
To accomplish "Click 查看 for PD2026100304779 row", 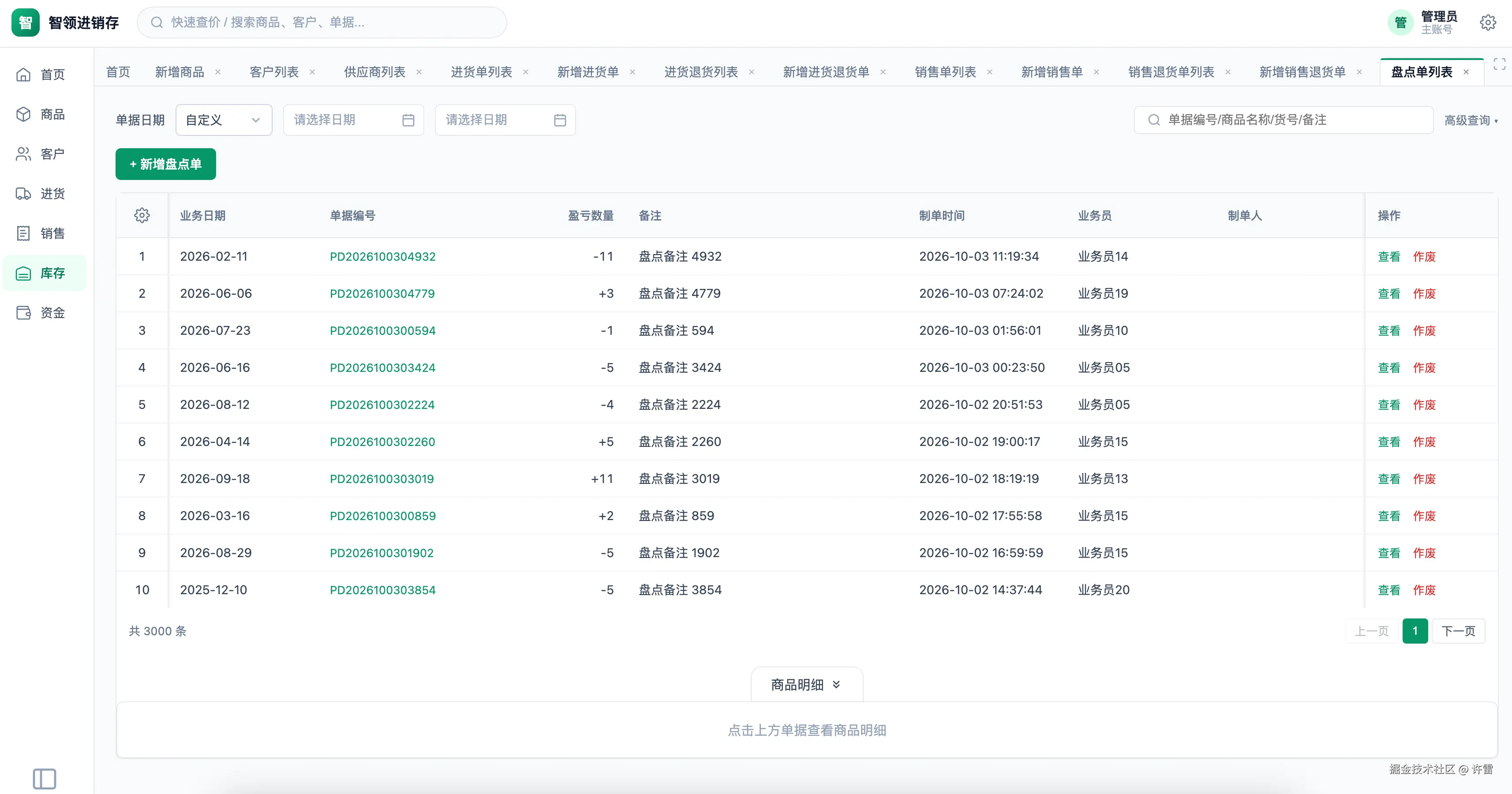I will 1389,293.
